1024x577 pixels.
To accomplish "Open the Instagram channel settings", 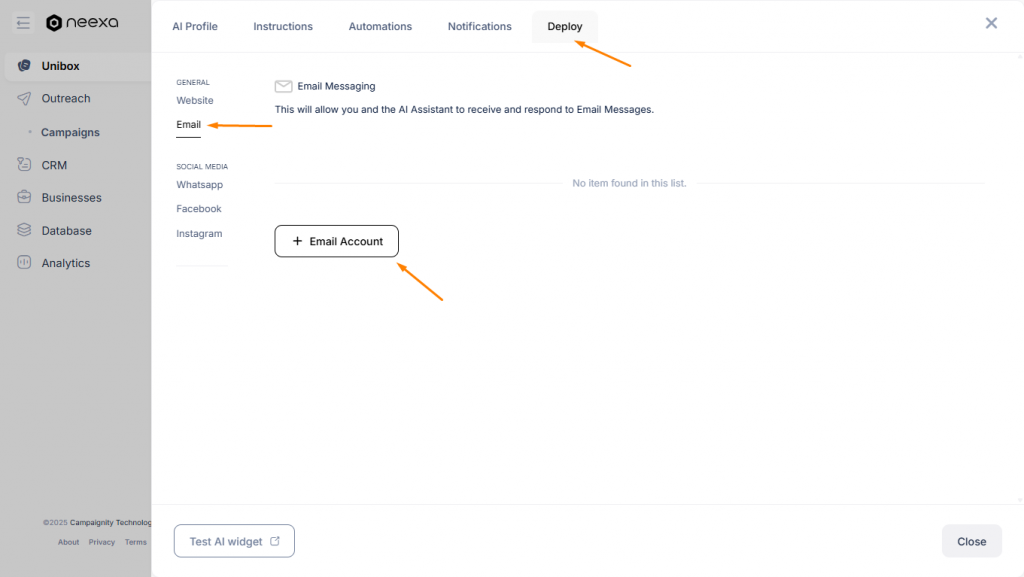I will (199, 233).
